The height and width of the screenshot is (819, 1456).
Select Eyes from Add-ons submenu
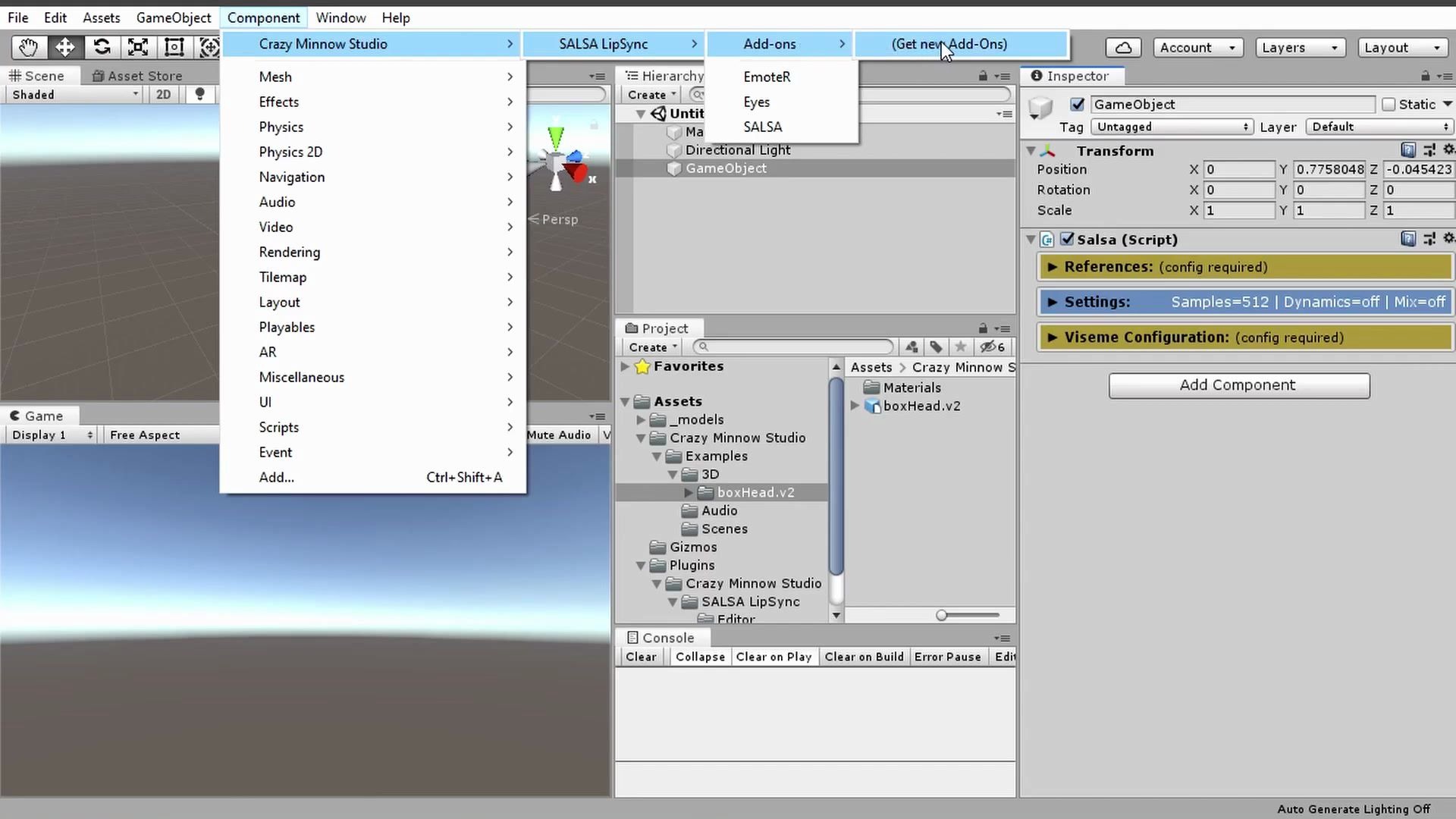click(782, 102)
